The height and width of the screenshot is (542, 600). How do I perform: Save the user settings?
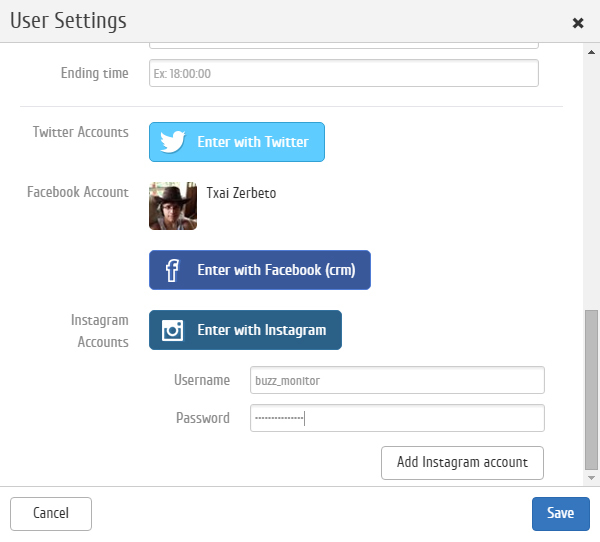click(560, 513)
